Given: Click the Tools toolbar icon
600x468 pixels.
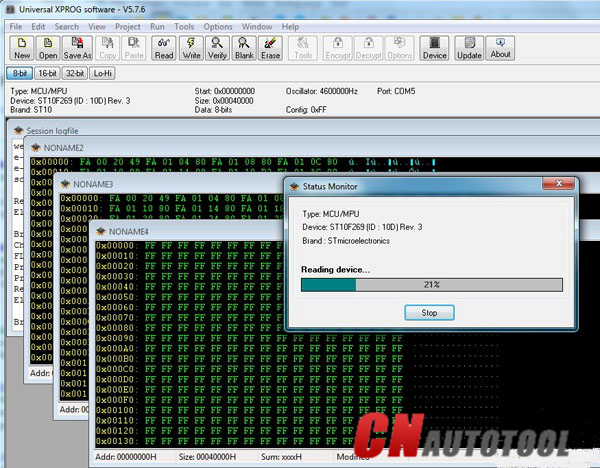Looking at the screenshot, I should 303,48.
